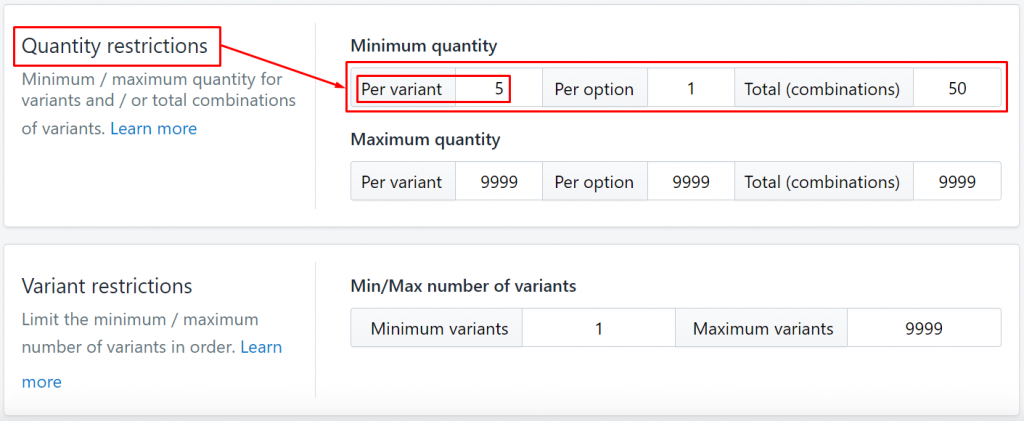Viewport: 1024px width, 421px height.
Task: Click Per option label in Maximum quantity row
Action: [594, 182]
